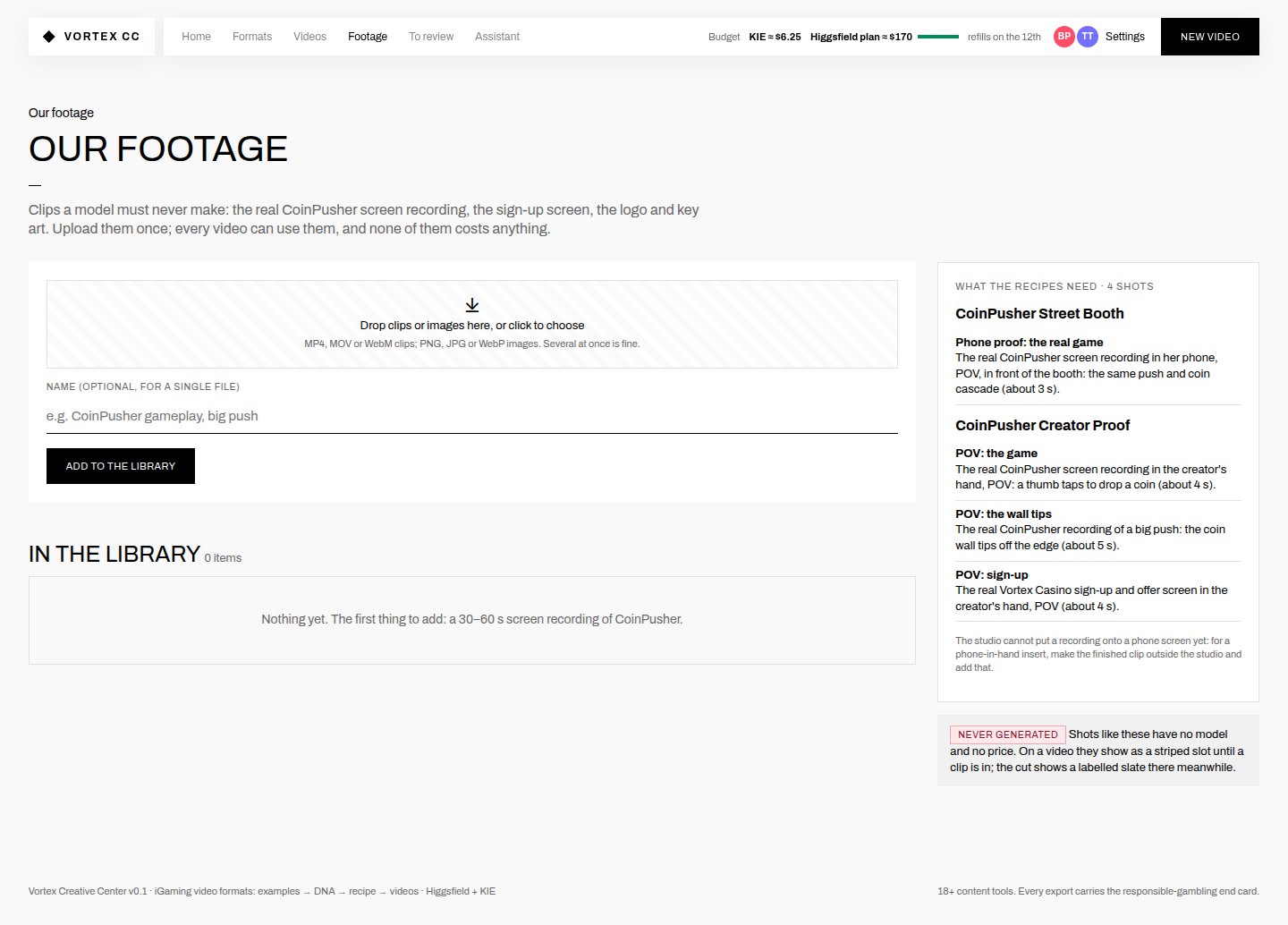
Task: Open the BP user avatar
Action: click(1064, 37)
